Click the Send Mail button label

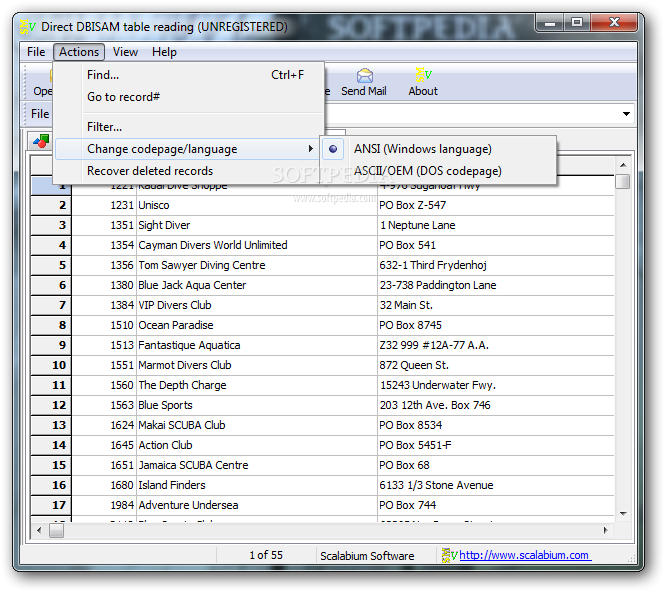pos(363,91)
